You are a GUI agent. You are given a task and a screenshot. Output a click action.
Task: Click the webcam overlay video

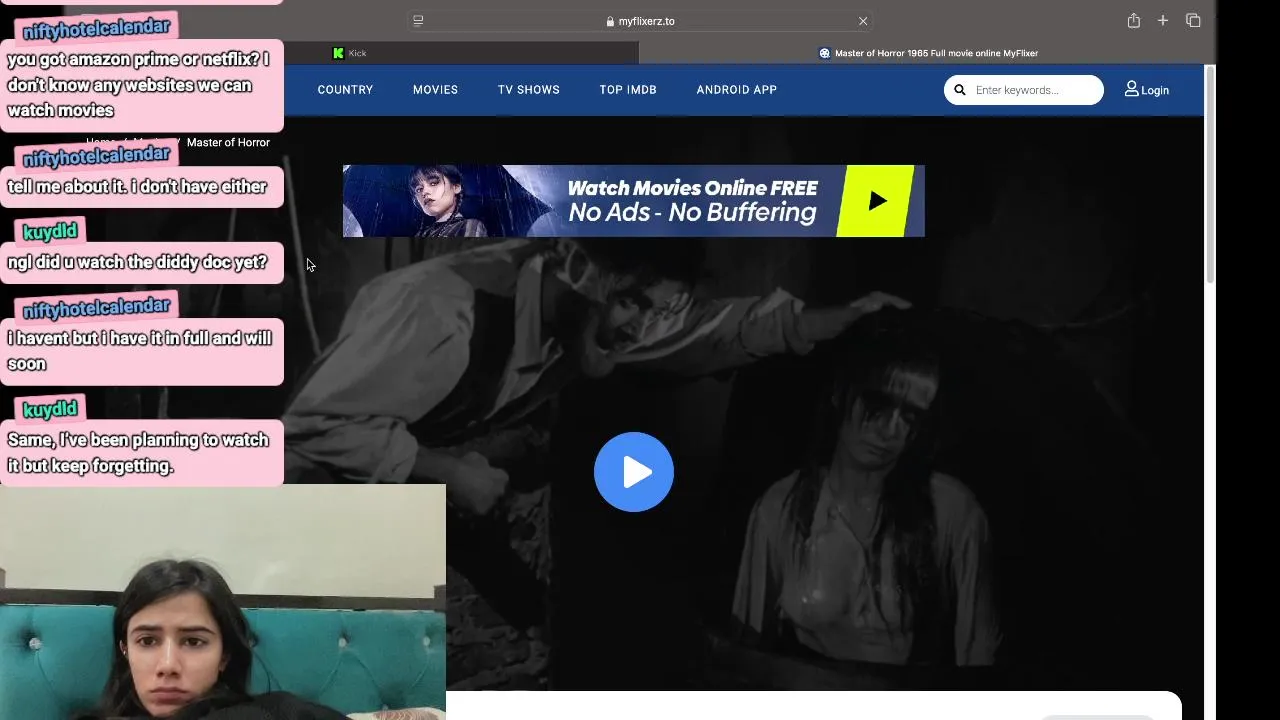[x=223, y=602]
